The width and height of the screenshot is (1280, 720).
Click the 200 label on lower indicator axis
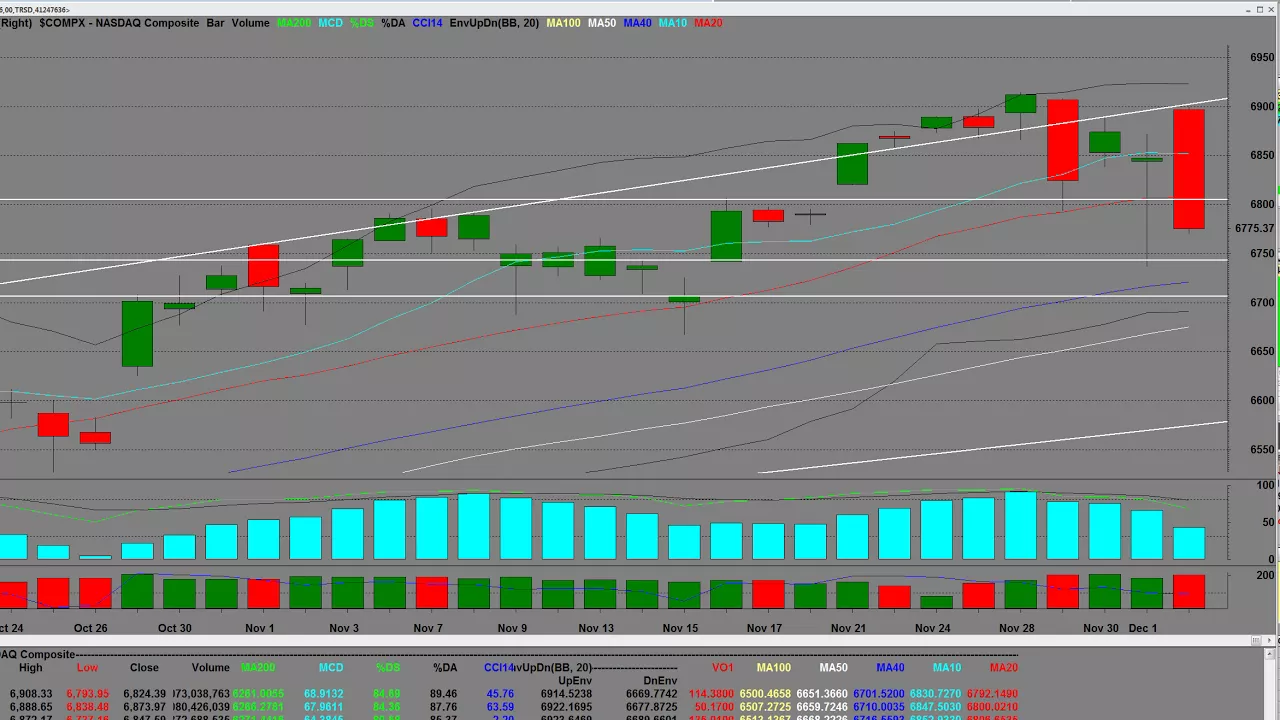[x=1265, y=576]
